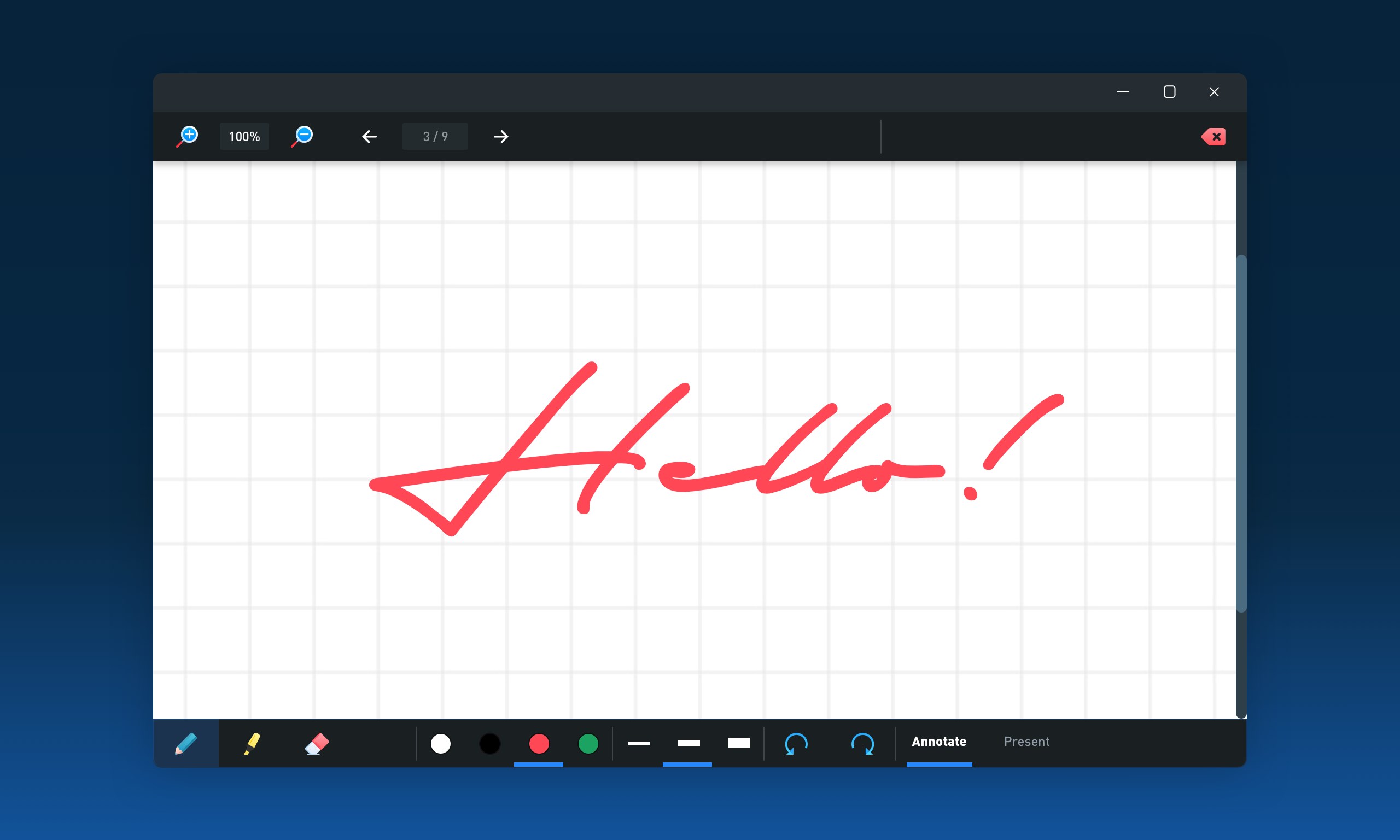The height and width of the screenshot is (840, 1400).
Task: Select the blue pen drawing tool
Action: (x=185, y=743)
